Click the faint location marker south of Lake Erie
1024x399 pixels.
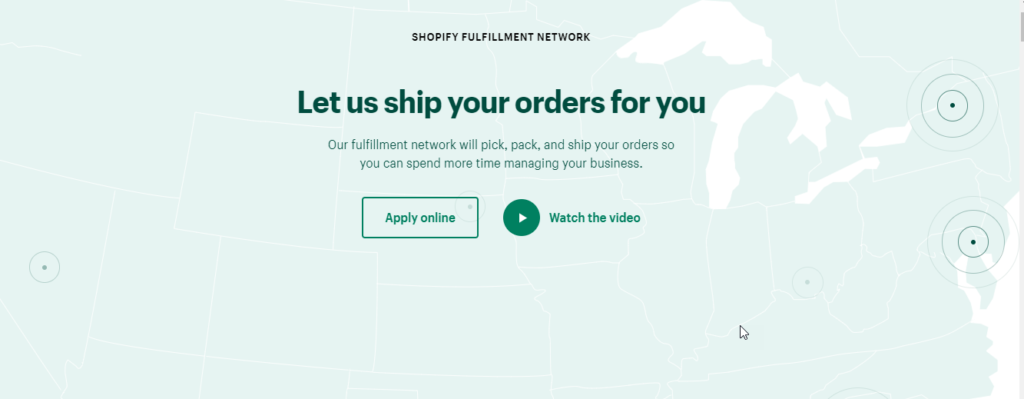tap(807, 282)
